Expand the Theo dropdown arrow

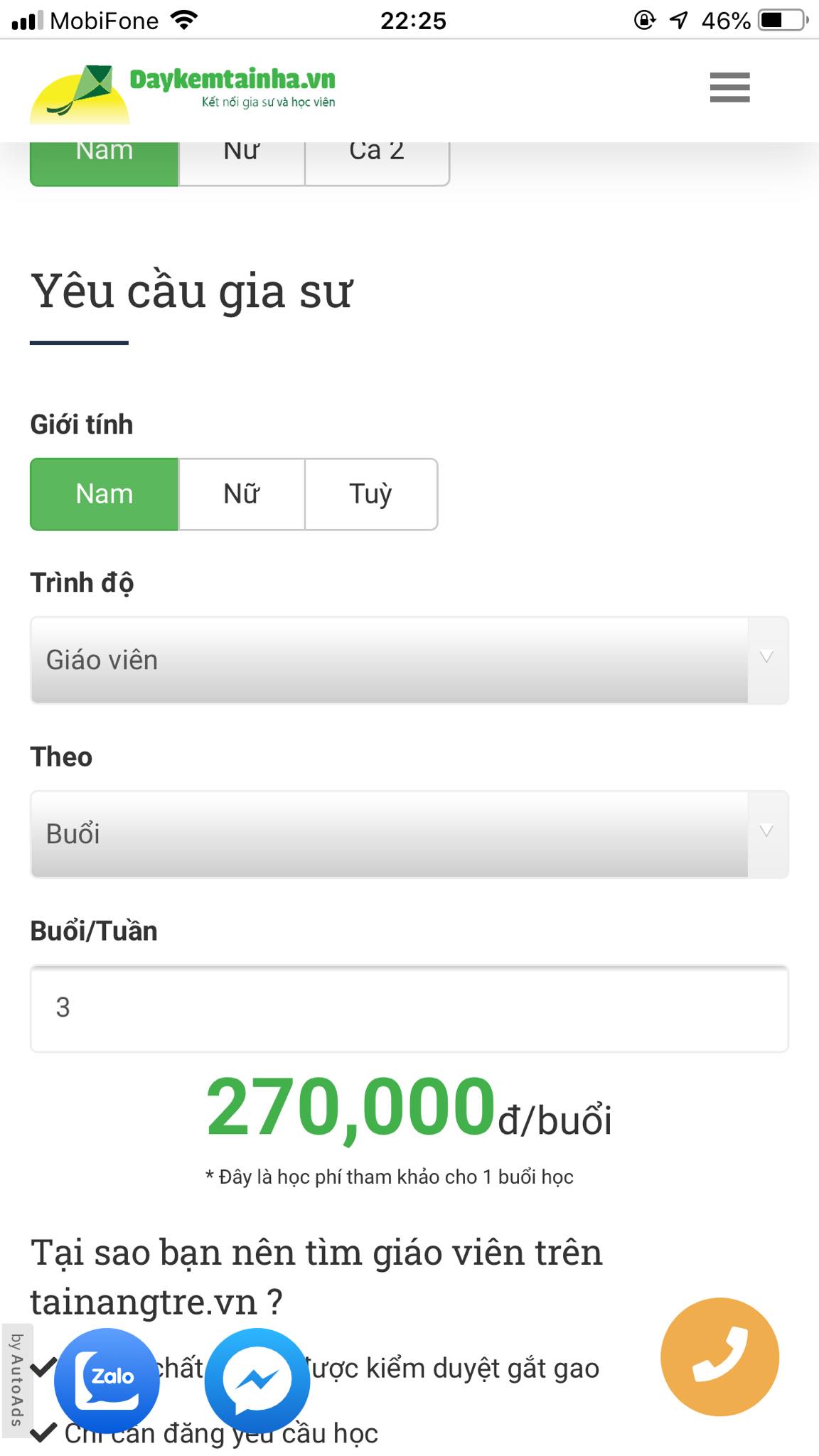click(x=766, y=832)
